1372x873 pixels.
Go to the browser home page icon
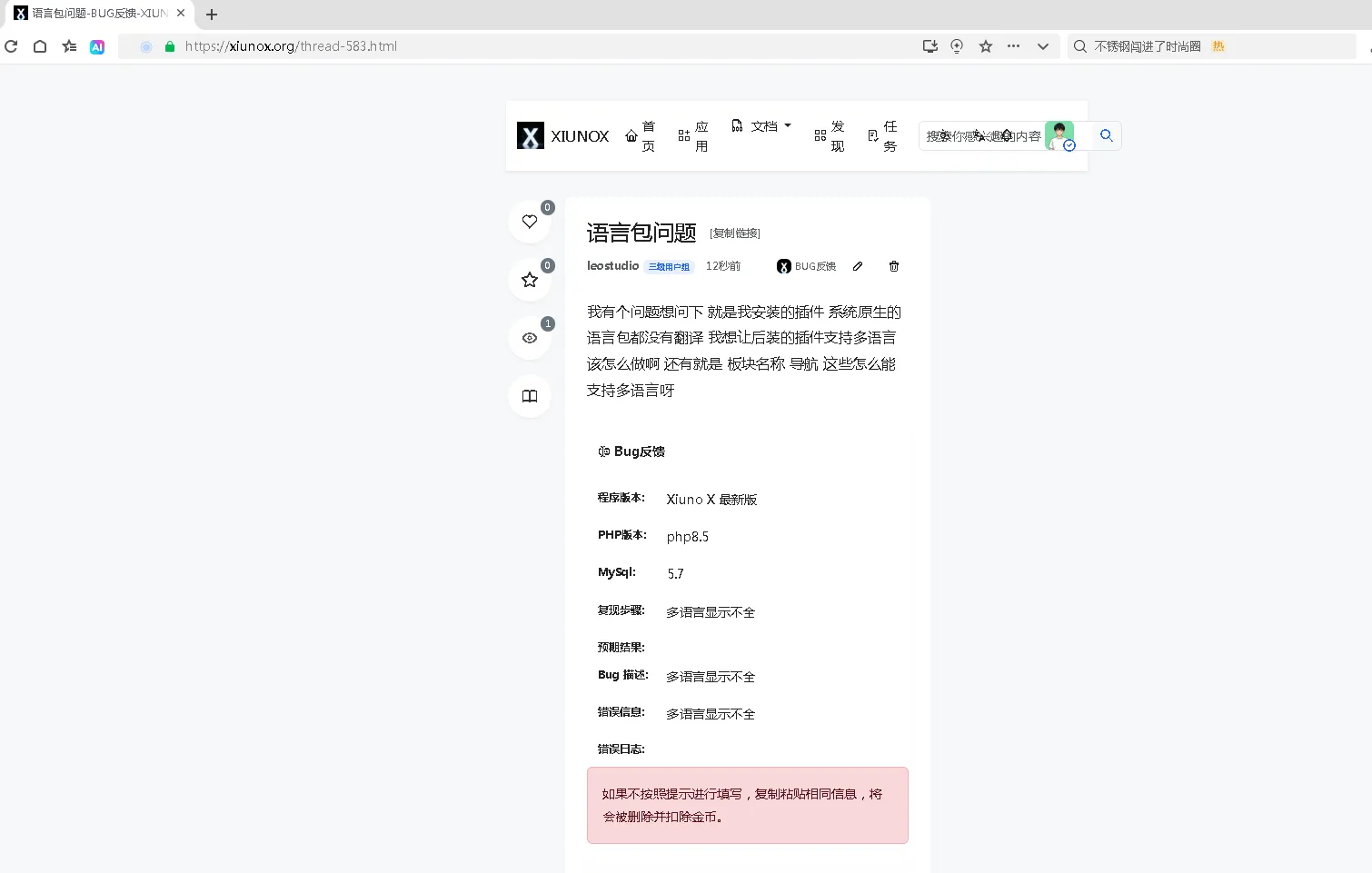click(x=40, y=46)
